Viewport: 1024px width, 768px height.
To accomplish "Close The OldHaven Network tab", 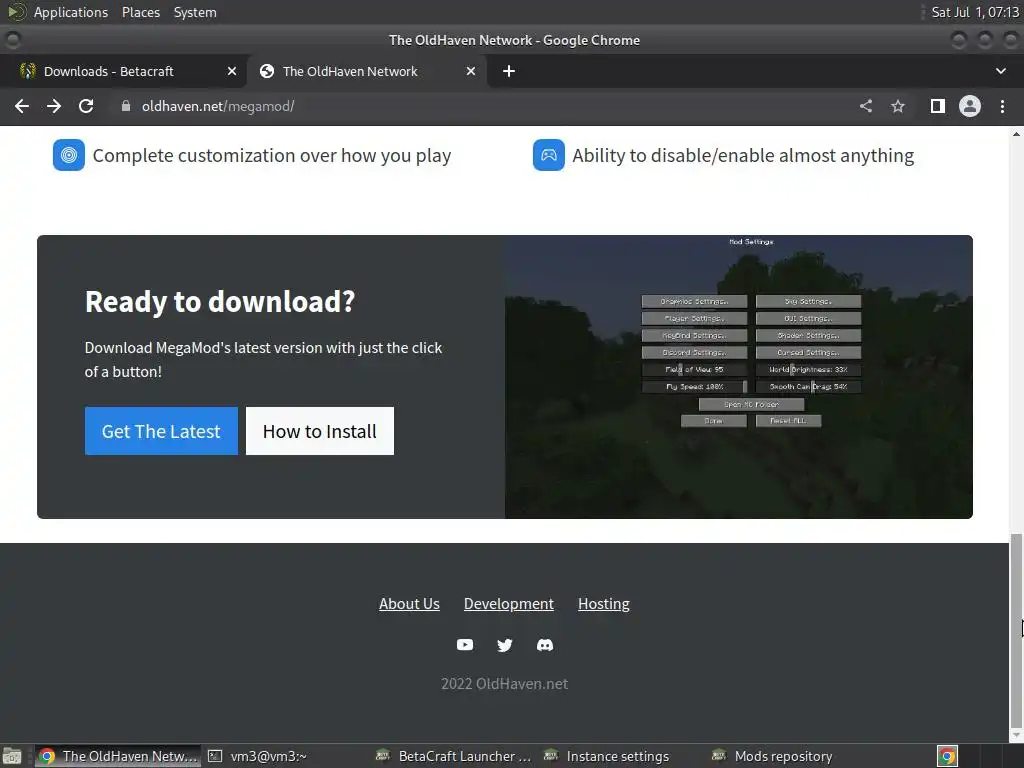I will [x=471, y=71].
